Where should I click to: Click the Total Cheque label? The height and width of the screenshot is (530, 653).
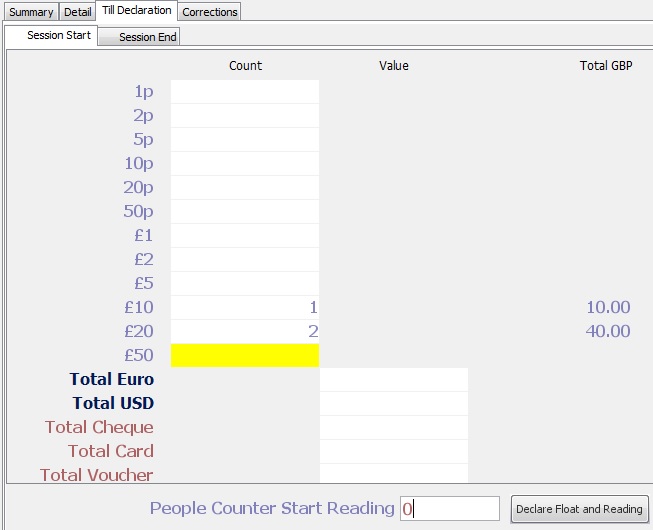[100, 428]
